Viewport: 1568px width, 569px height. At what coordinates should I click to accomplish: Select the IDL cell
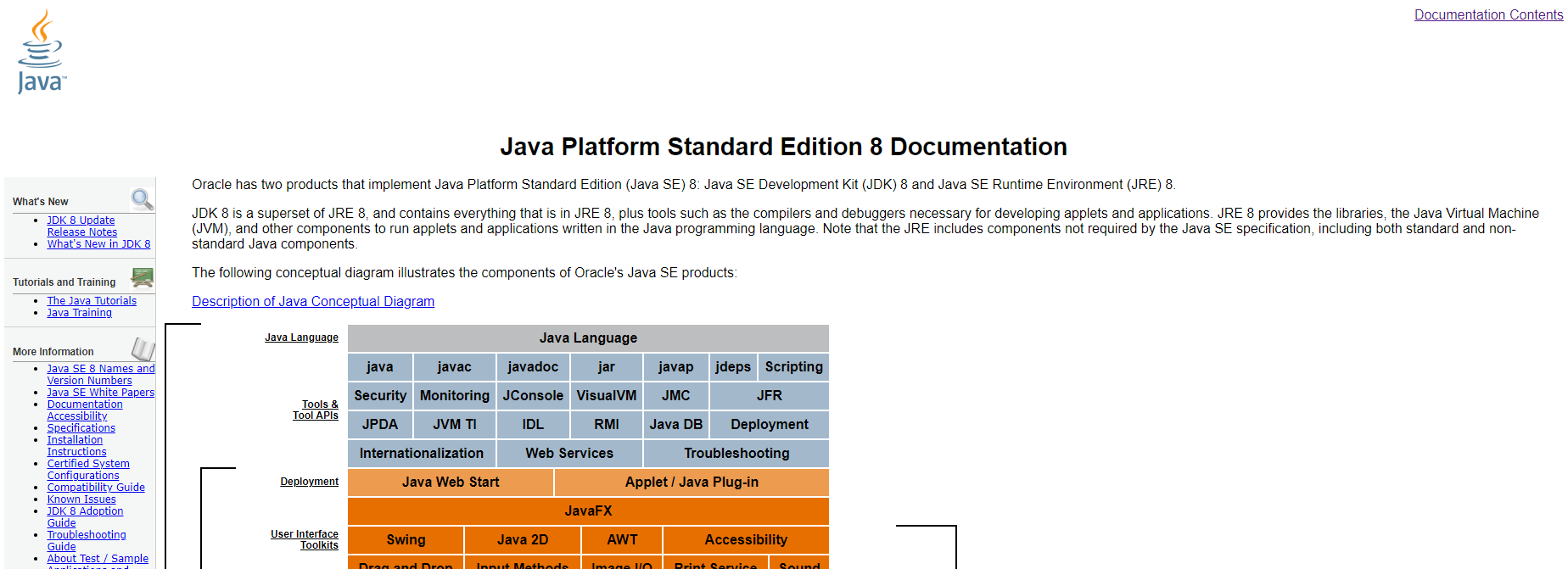[533, 424]
